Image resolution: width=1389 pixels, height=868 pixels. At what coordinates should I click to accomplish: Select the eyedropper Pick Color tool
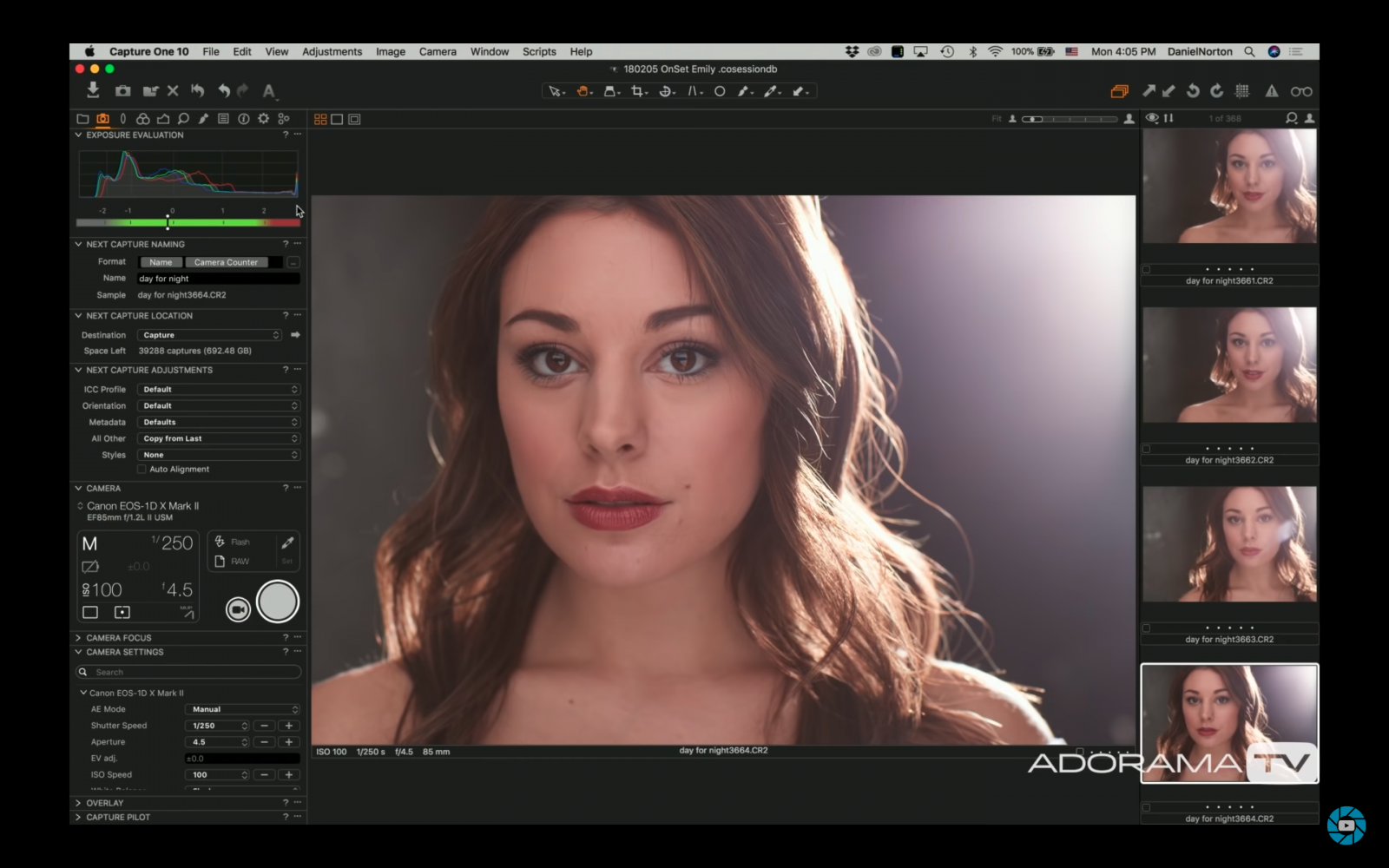click(x=772, y=90)
